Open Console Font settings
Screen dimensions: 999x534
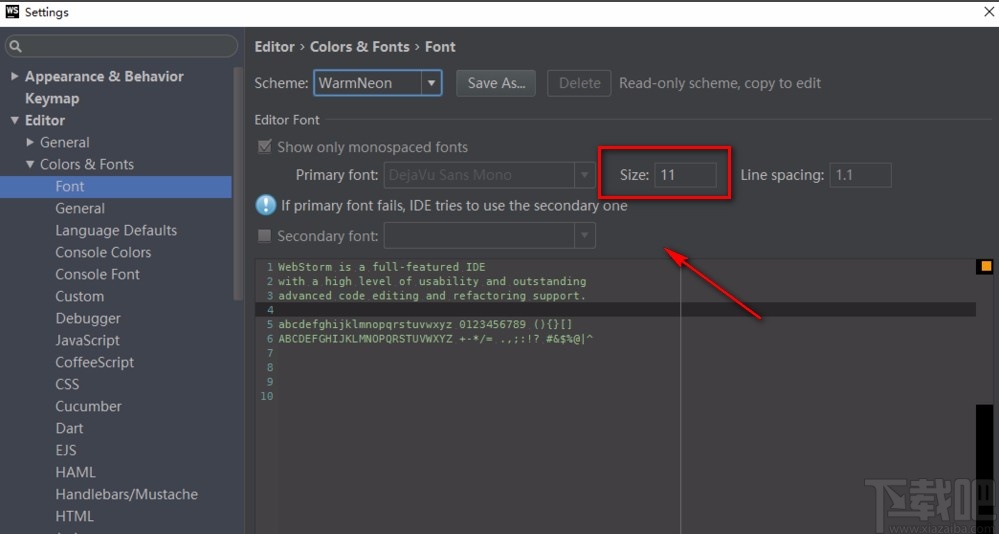tap(97, 275)
